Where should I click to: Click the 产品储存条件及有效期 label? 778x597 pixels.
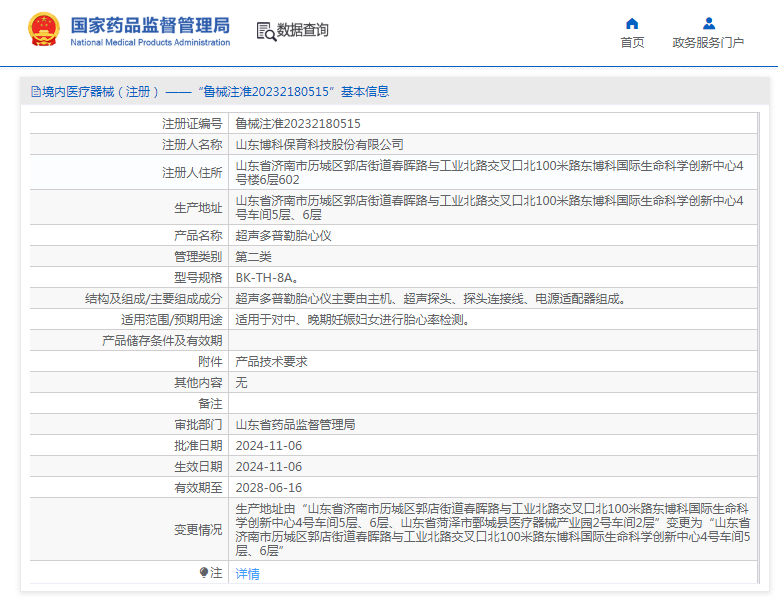(x=162, y=341)
